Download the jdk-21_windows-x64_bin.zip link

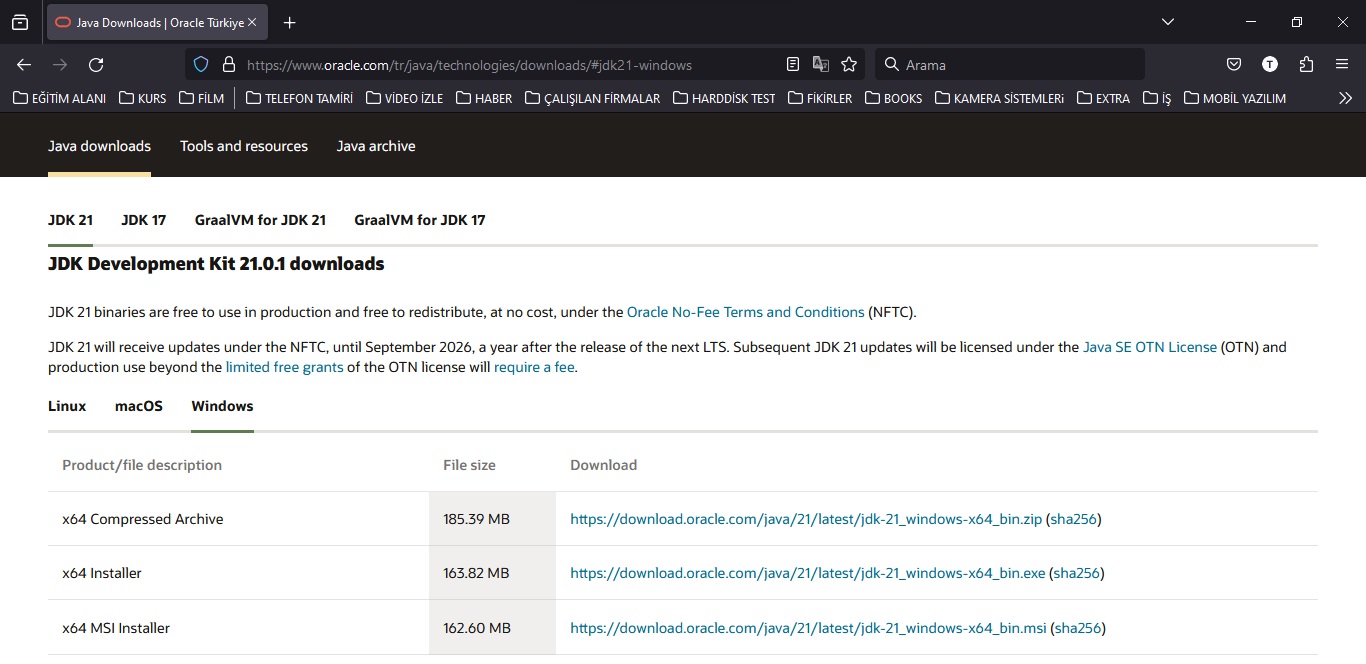[806, 519]
